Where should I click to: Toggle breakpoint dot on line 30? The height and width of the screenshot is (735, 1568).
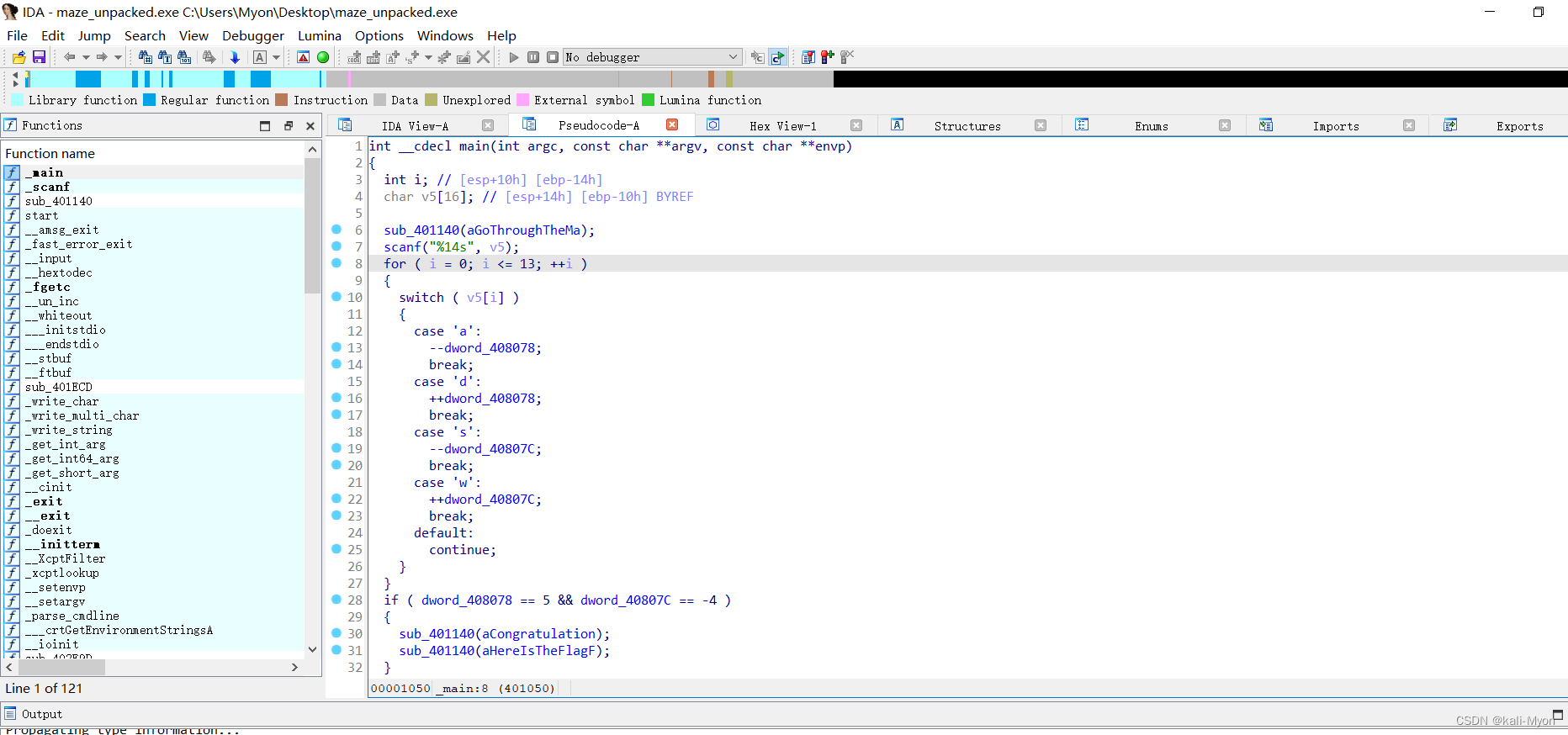[x=336, y=633]
